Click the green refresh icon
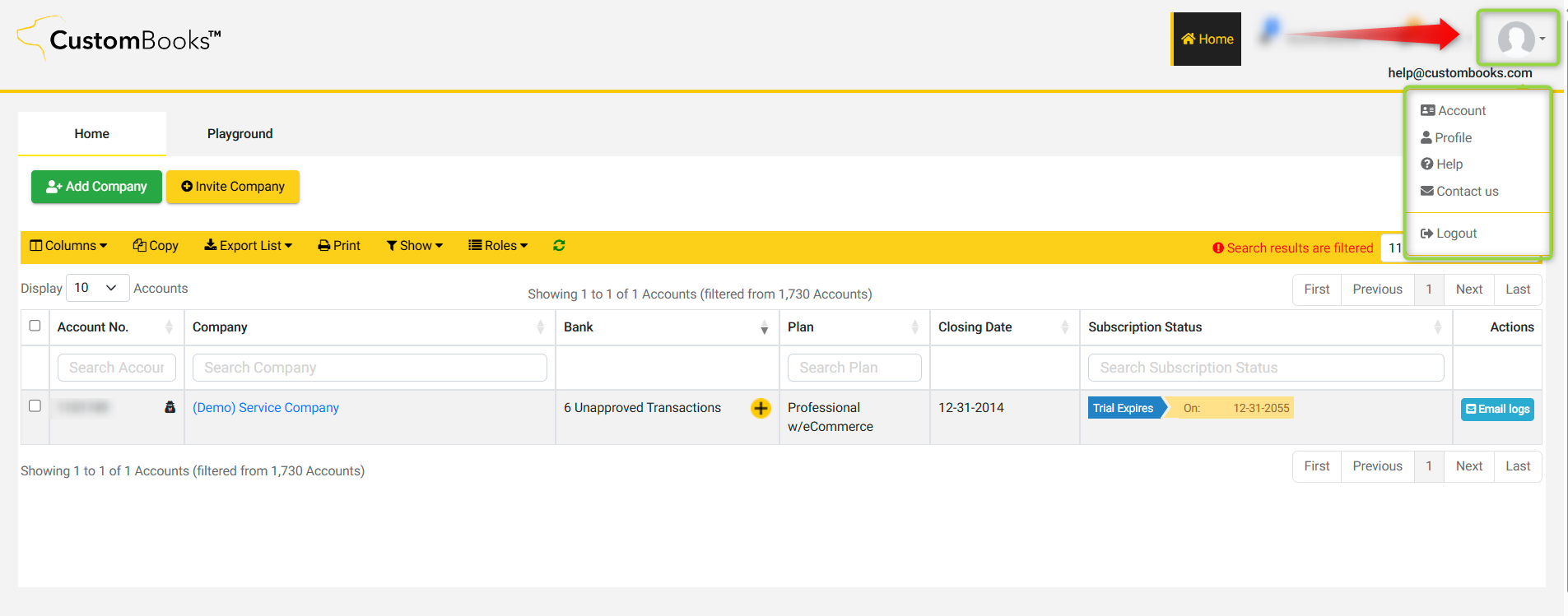 (559, 245)
